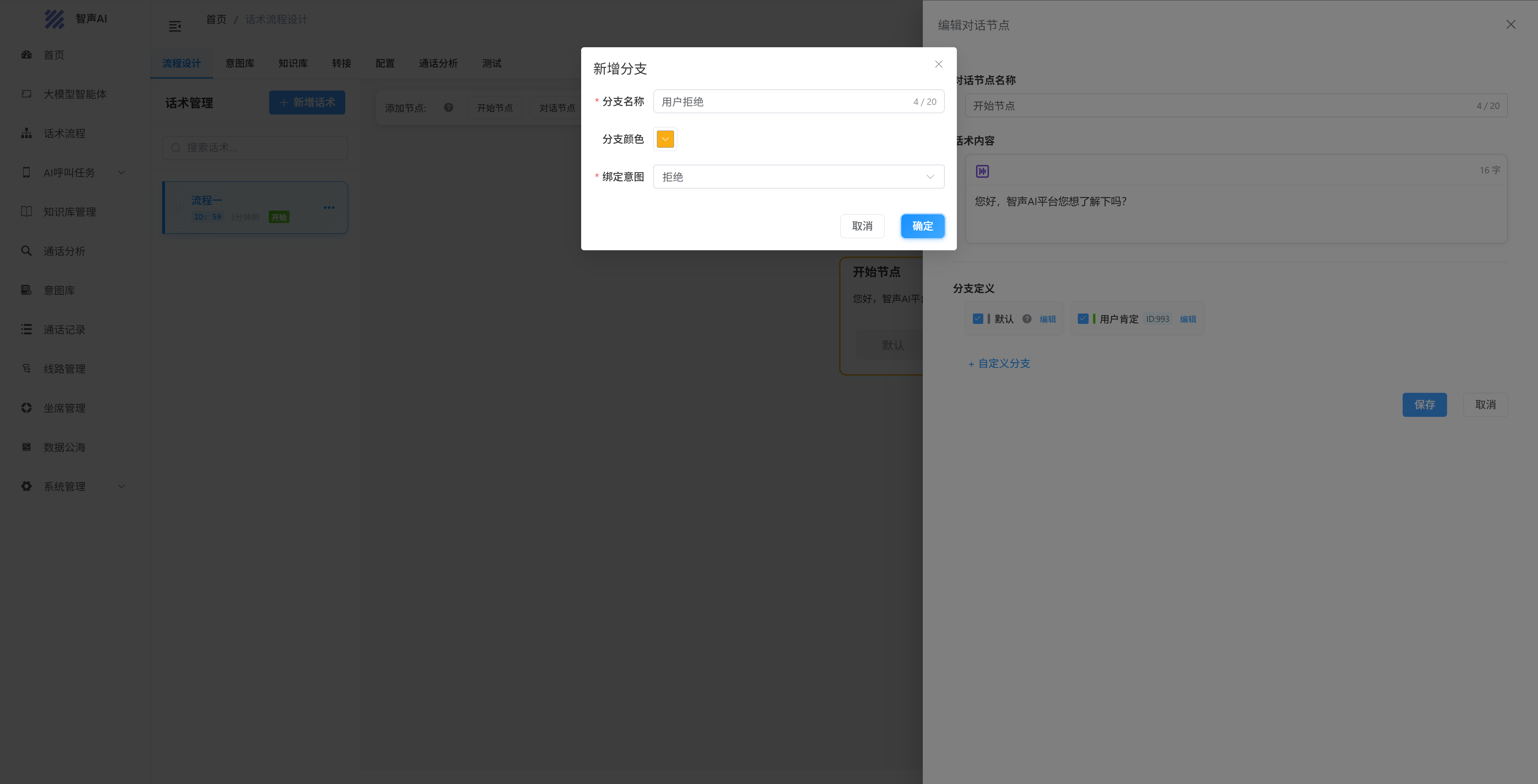The width and height of the screenshot is (1538, 784).
Task: Expand the AI呼叫任务 submenu chevron
Action: pos(122,173)
